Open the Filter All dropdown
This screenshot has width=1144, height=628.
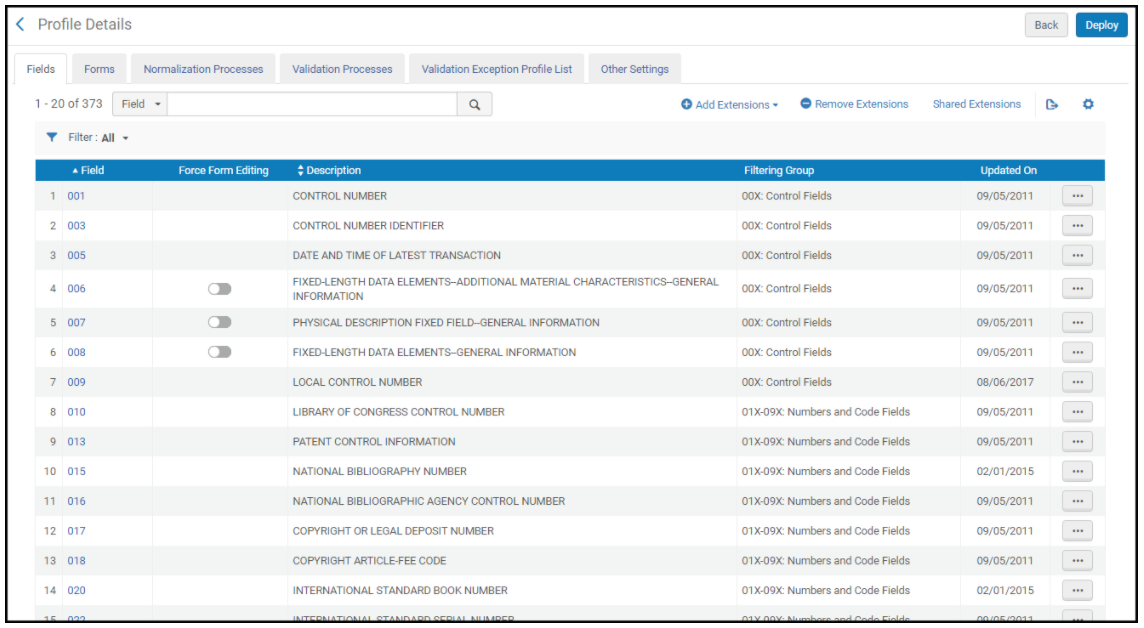tap(115, 138)
